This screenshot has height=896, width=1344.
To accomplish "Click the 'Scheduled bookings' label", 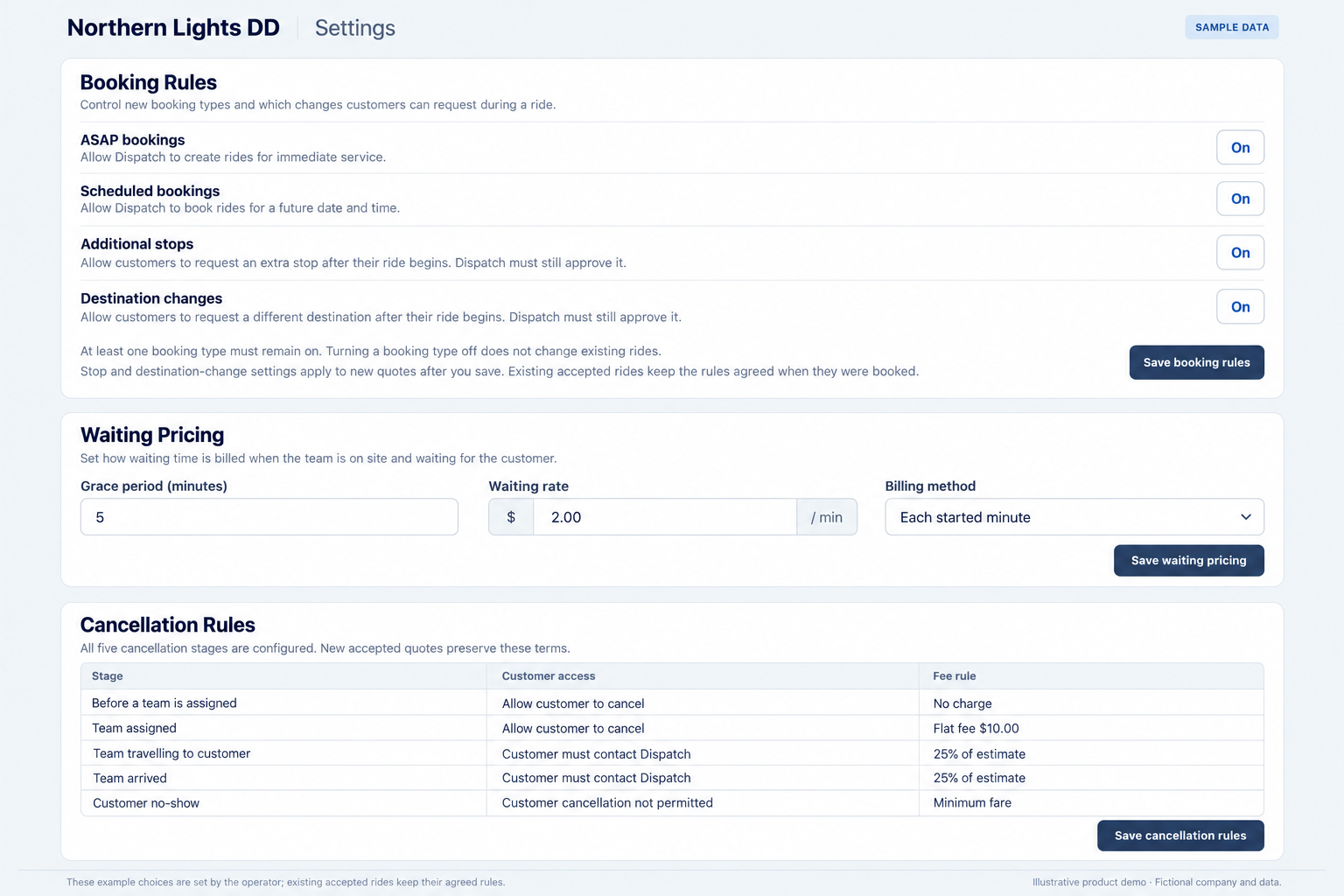I will point(150,191).
